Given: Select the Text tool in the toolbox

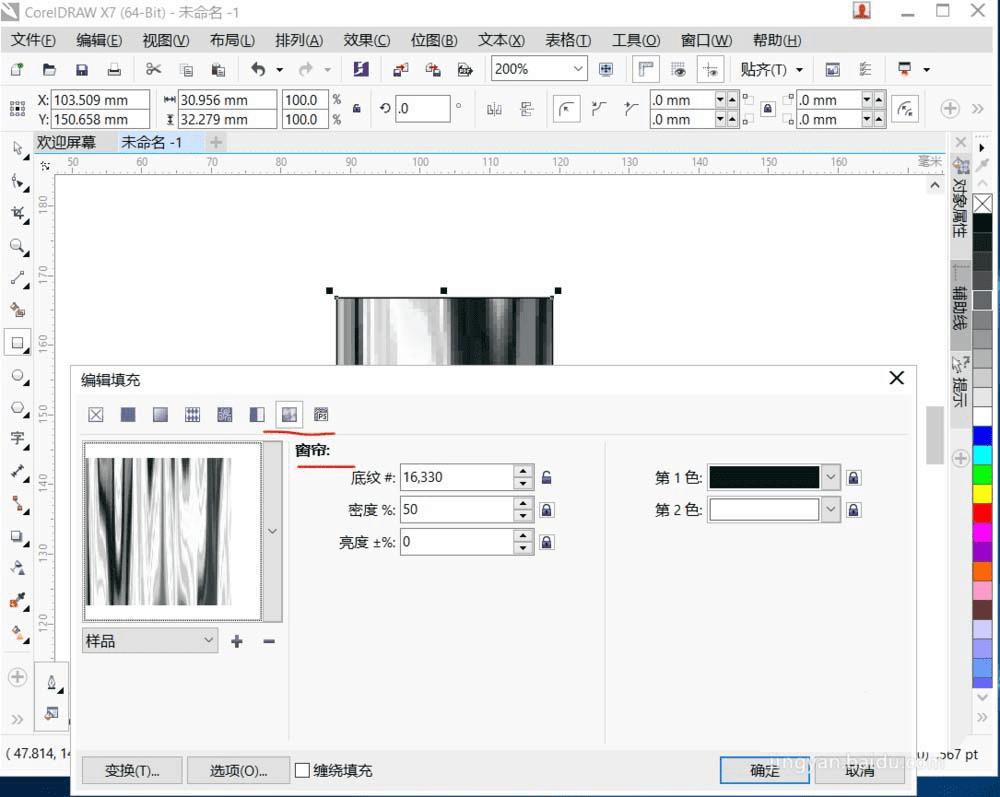Looking at the screenshot, I should point(18,438).
